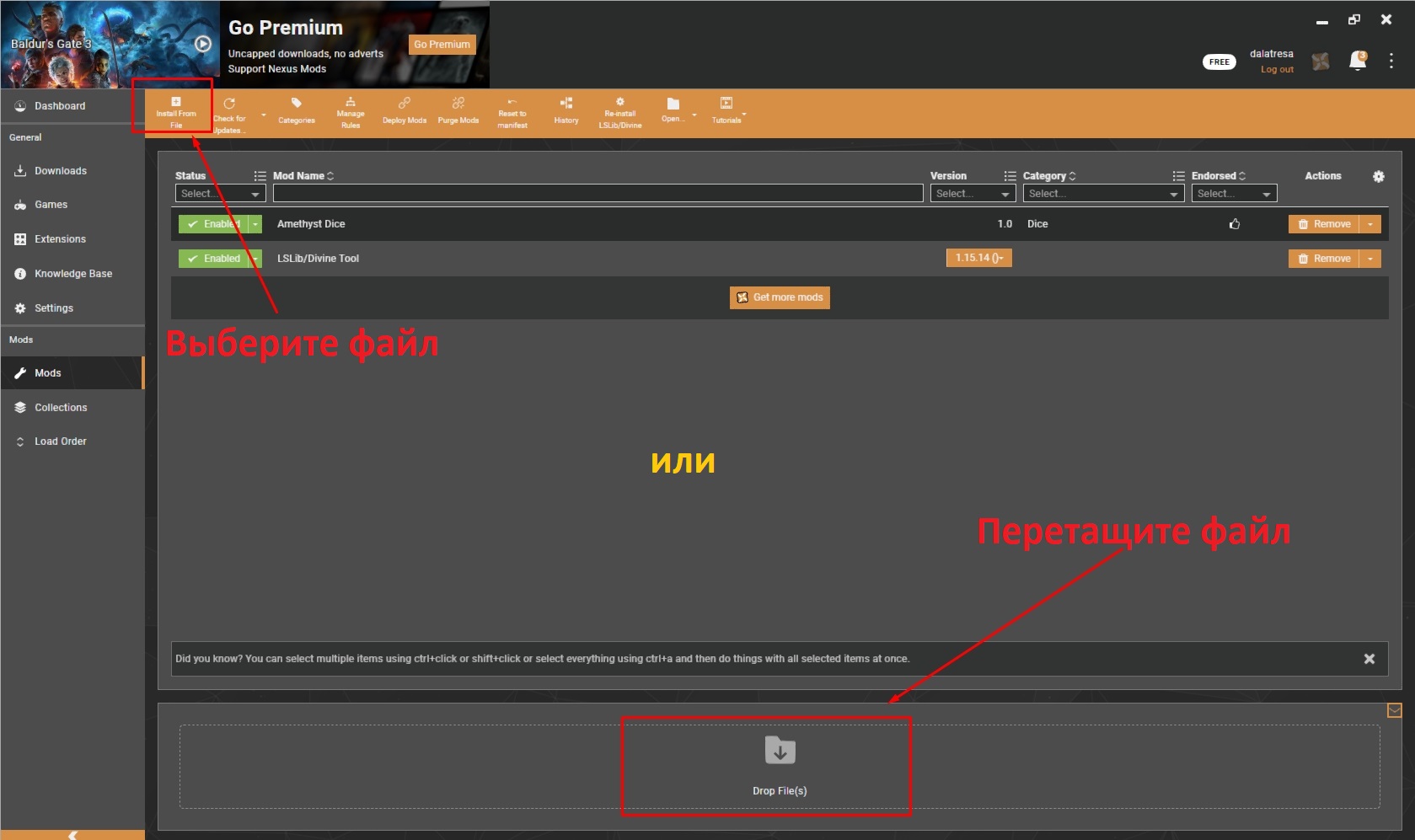
Task: Open user avatar profile icon
Action: click(x=1321, y=61)
